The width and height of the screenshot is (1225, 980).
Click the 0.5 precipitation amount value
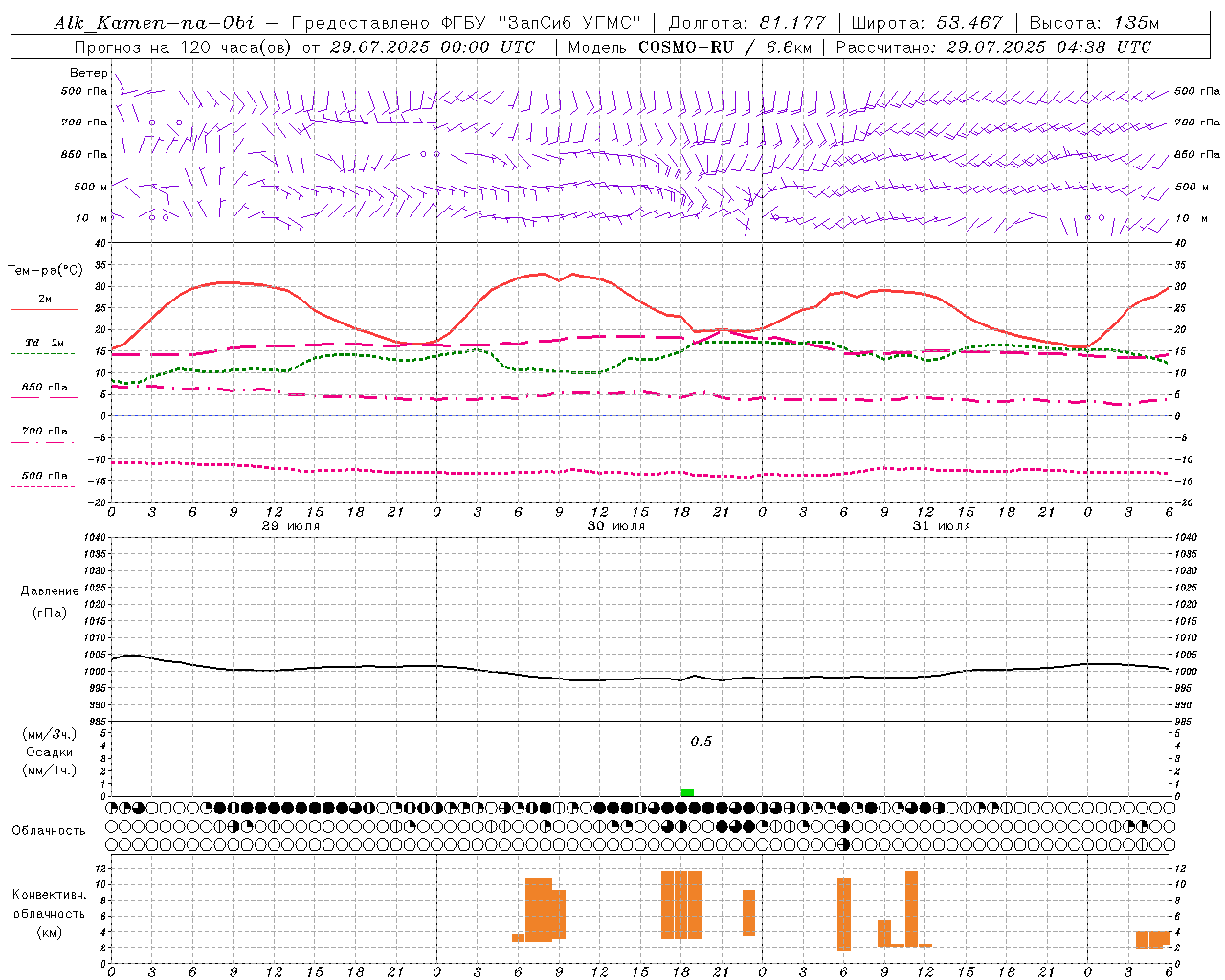pos(702,742)
